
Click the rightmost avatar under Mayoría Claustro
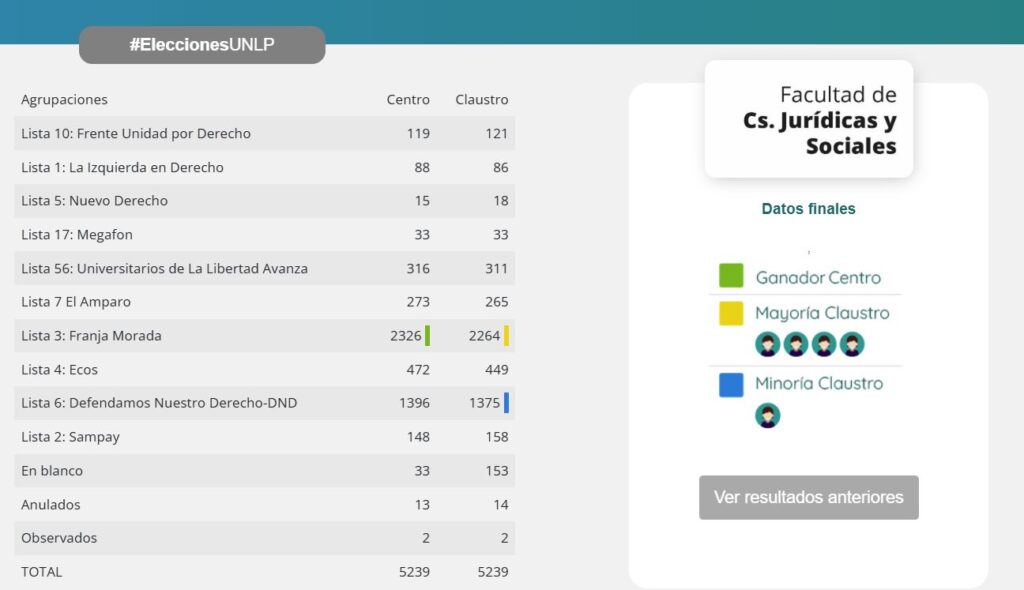(852, 345)
